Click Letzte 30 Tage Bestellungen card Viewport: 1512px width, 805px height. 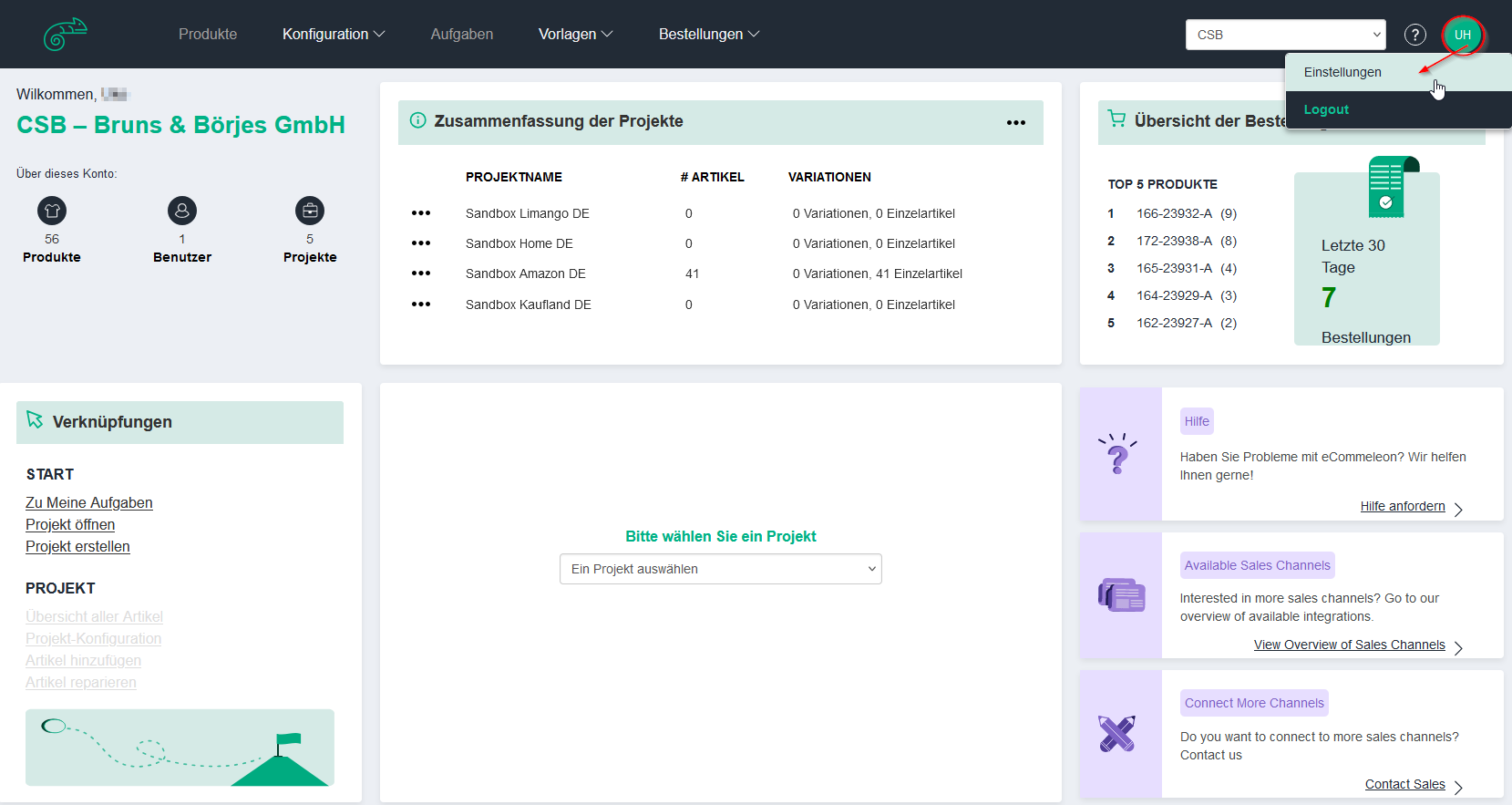pyautogui.click(x=1366, y=259)
